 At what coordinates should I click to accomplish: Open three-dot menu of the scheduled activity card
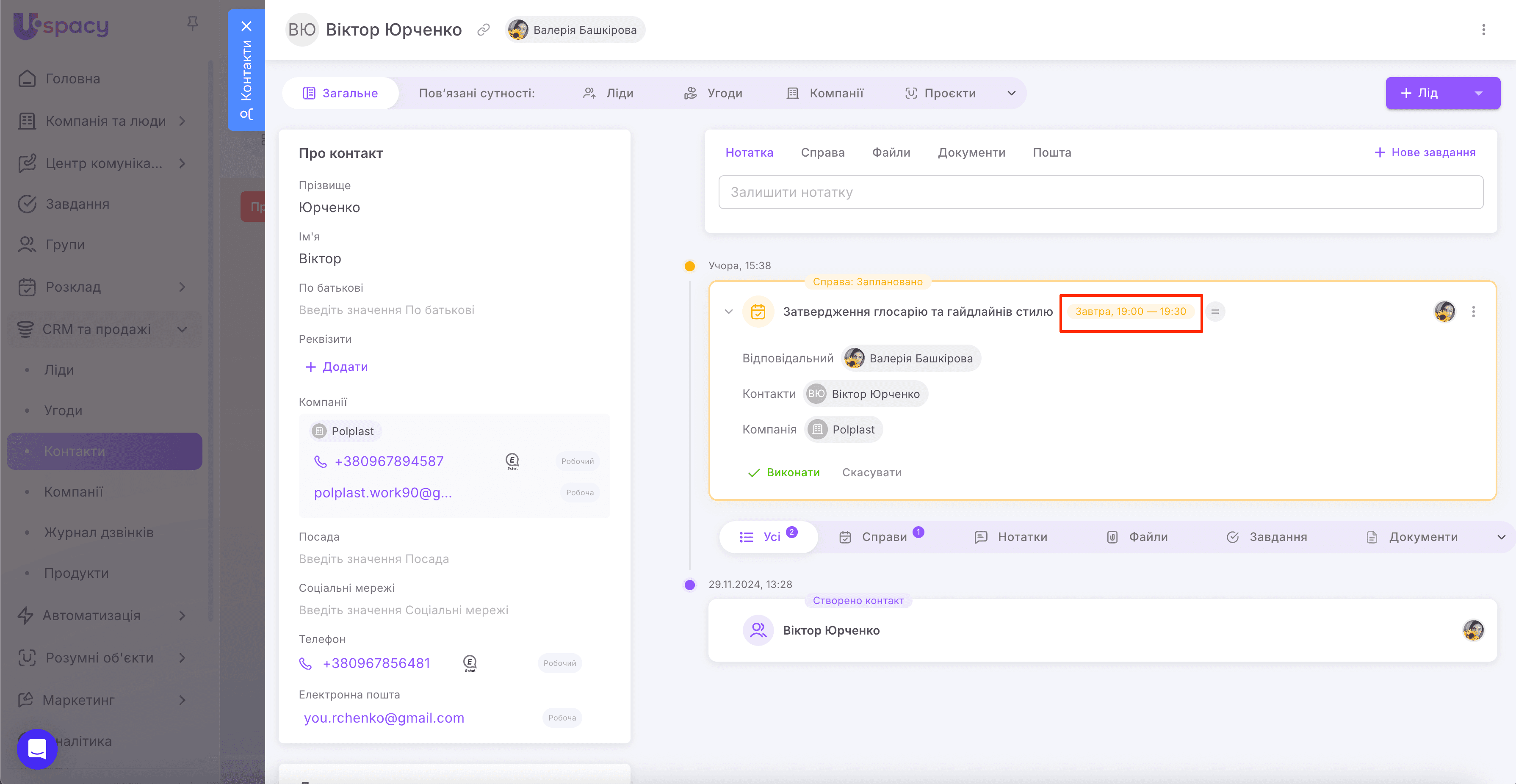(x=1473, y=312)
